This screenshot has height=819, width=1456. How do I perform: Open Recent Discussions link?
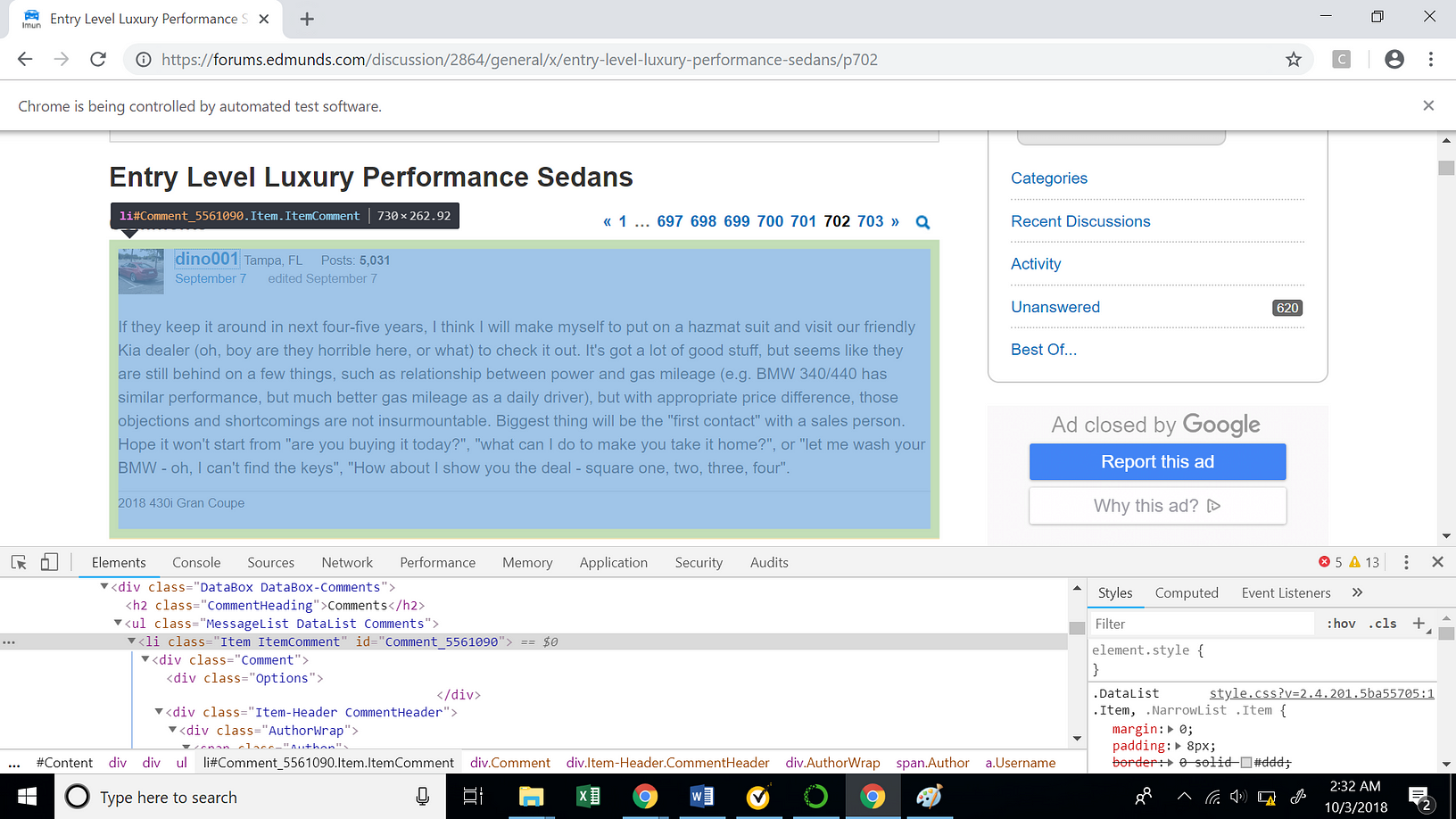pos(1080,221)
